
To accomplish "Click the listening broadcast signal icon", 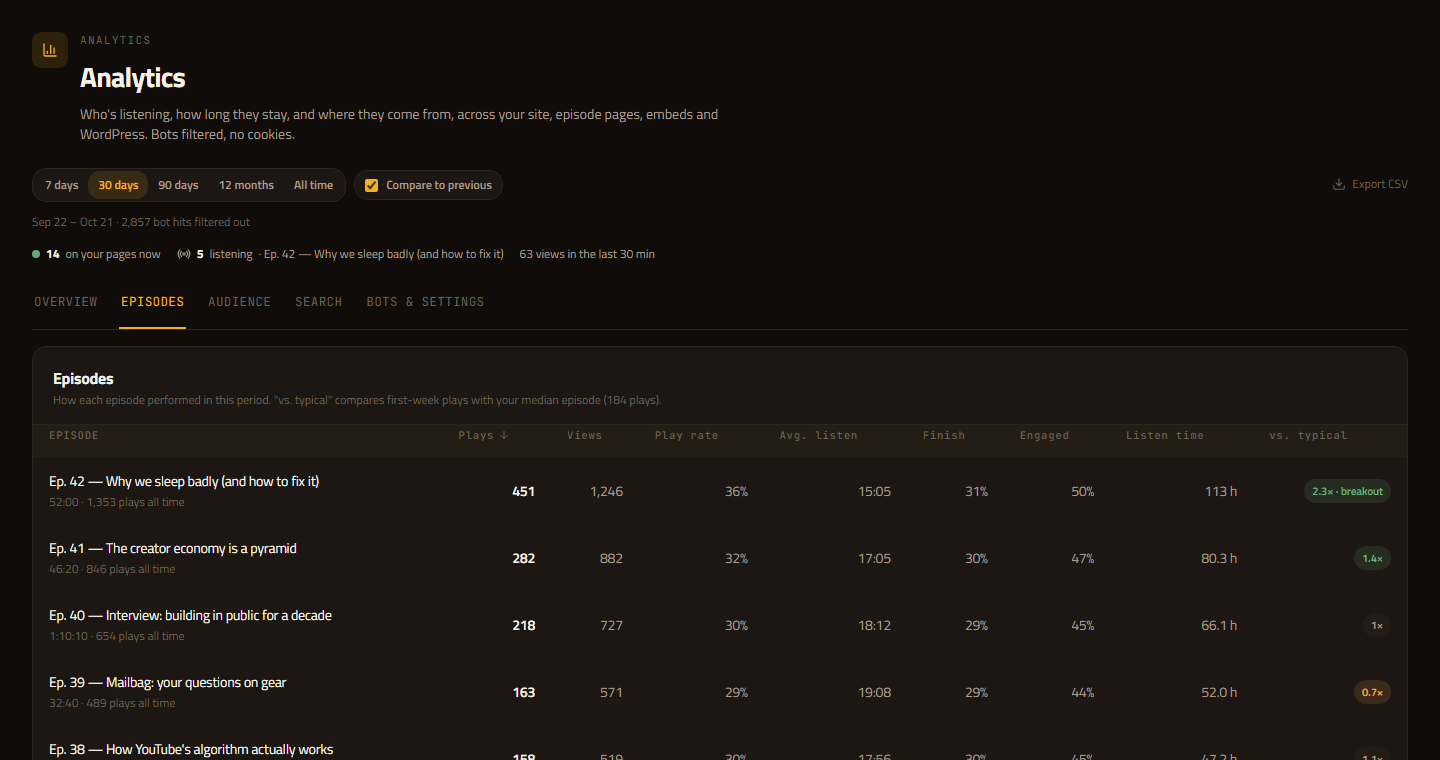I will point(184,254).
